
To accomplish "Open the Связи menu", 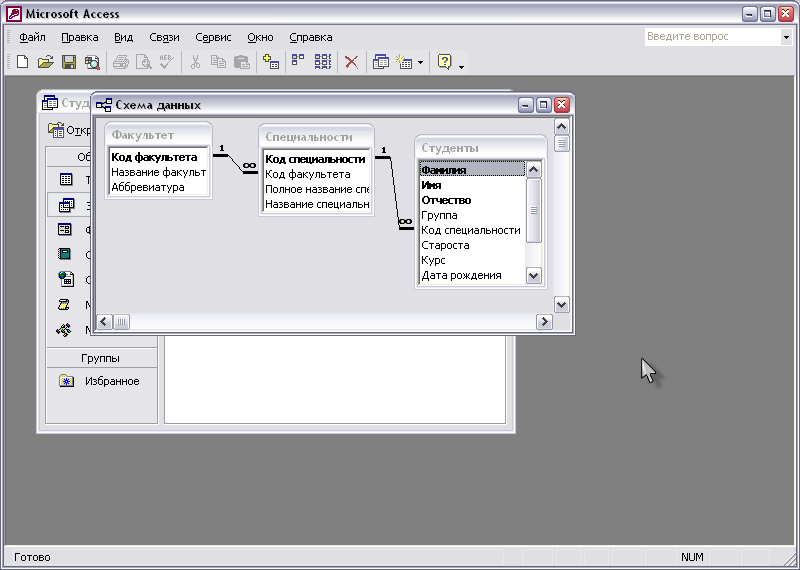I will point(164,37).
